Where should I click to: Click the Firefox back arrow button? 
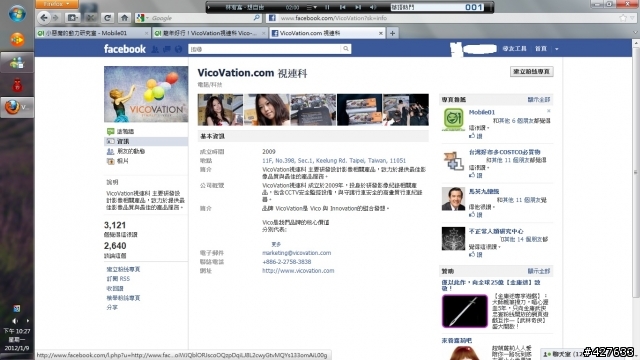tap(44, 18)
